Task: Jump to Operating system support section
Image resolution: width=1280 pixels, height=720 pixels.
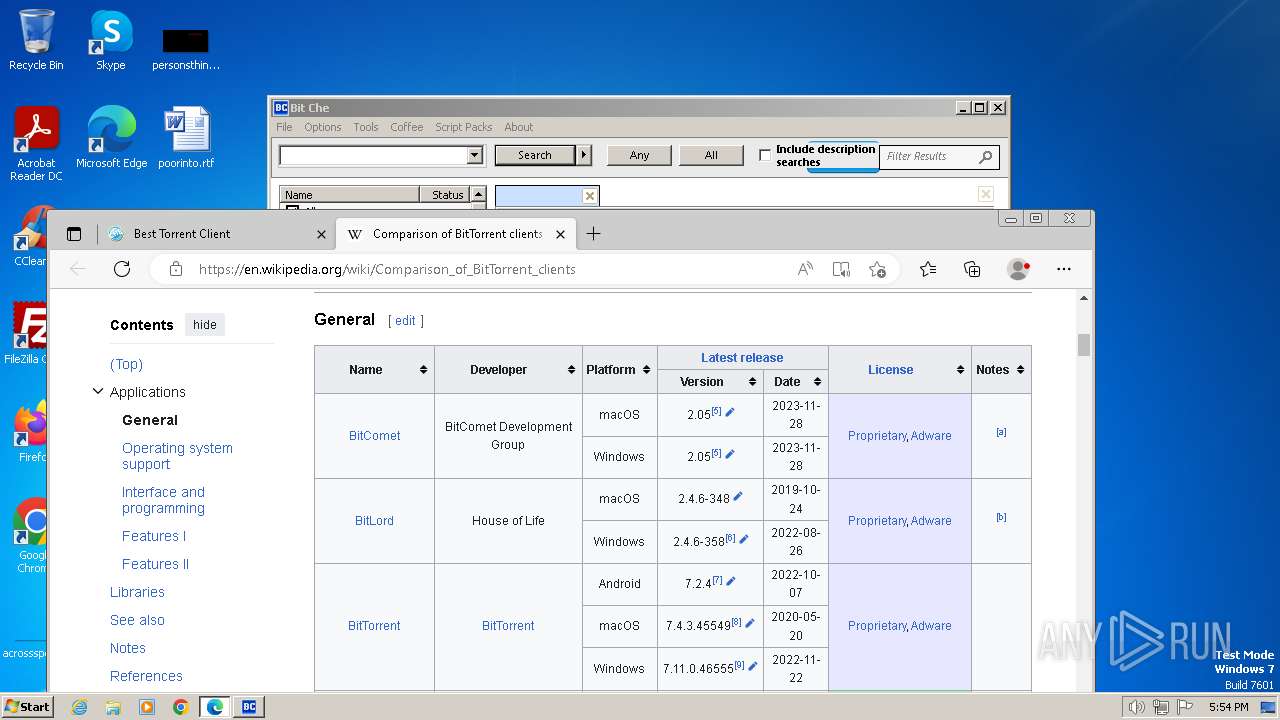Action: [178, 456]
